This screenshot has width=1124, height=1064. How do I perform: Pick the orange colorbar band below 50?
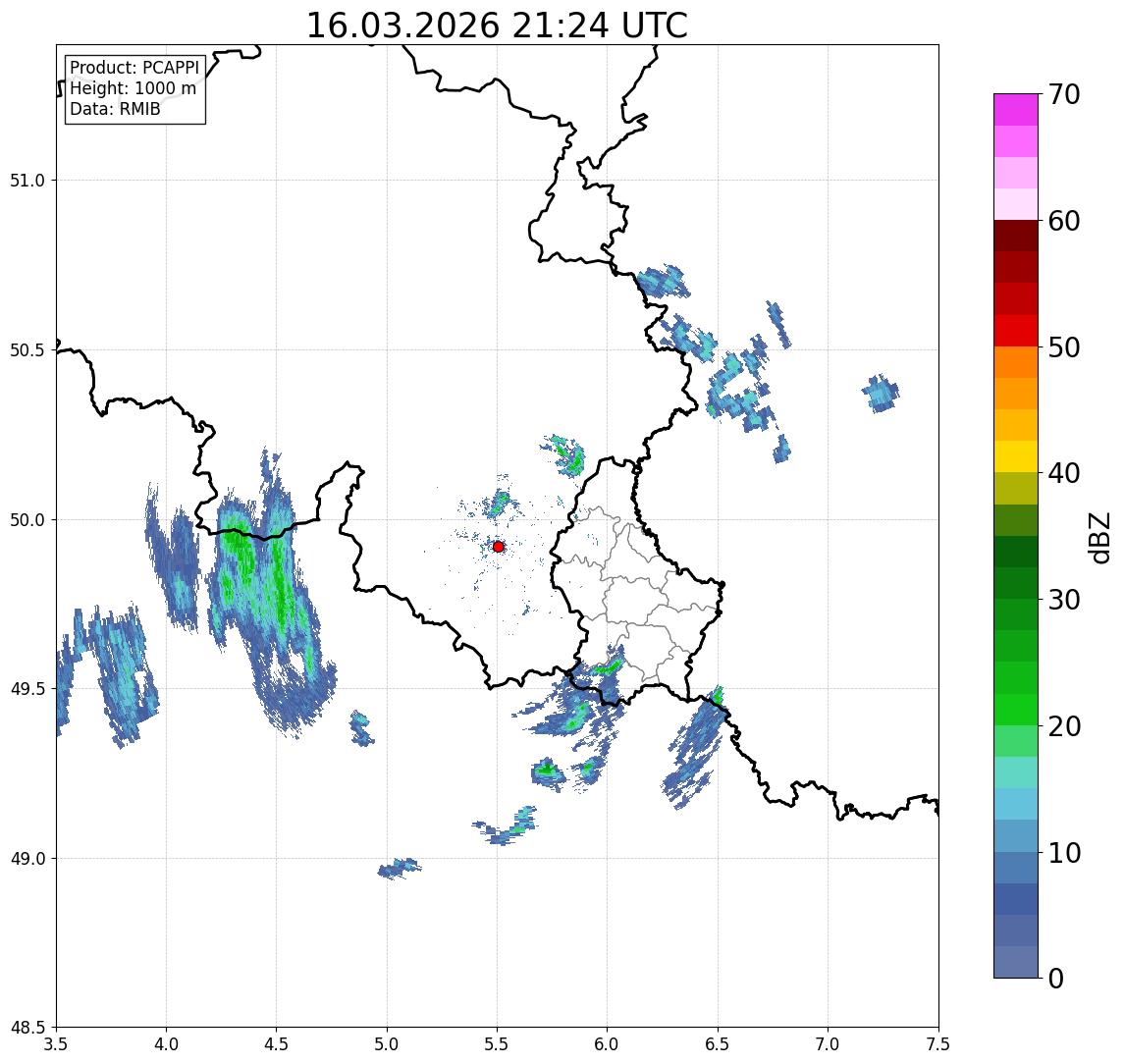(x=1016, y=362)
